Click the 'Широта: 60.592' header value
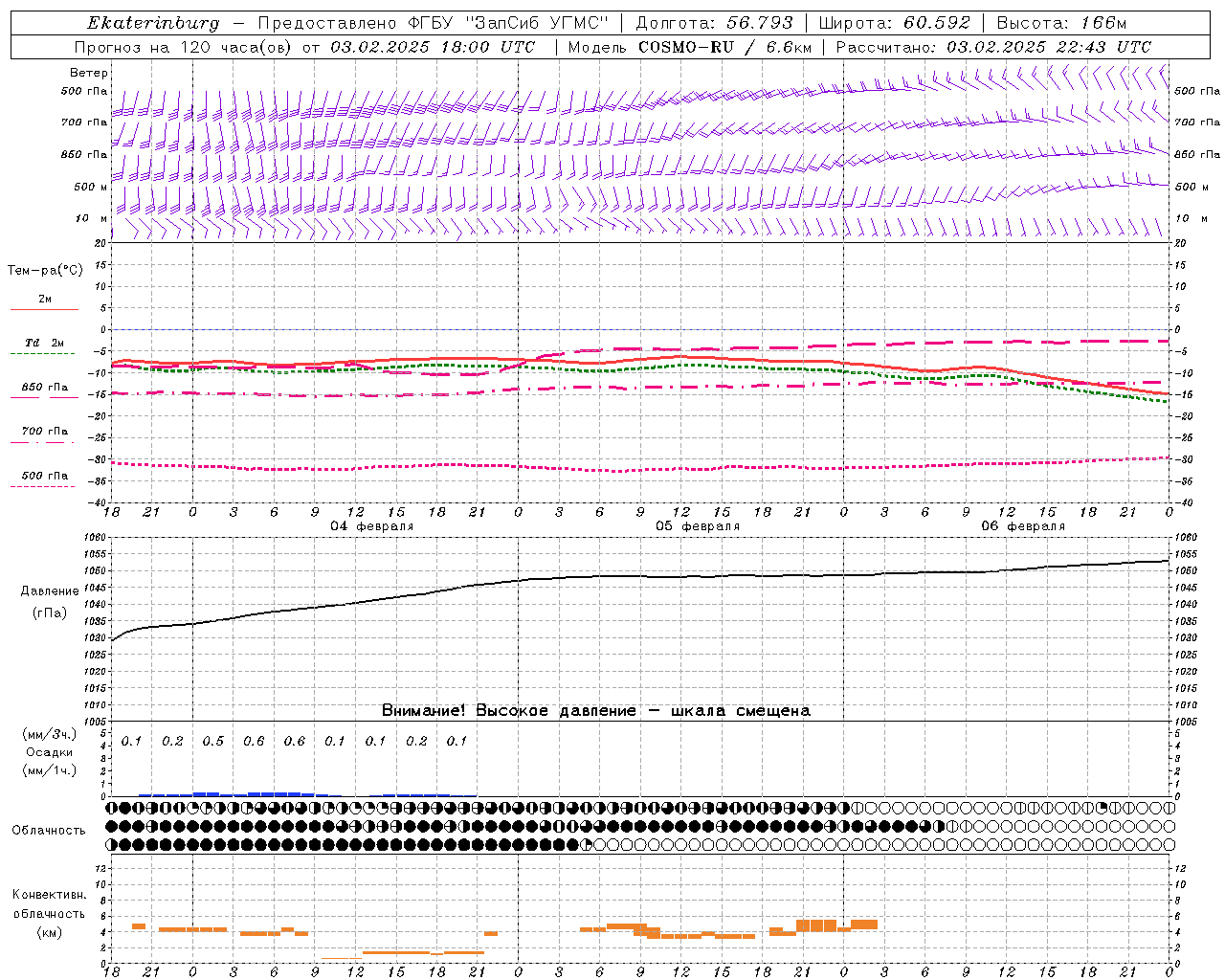1225x980 pixels. [x=894, y=23]
